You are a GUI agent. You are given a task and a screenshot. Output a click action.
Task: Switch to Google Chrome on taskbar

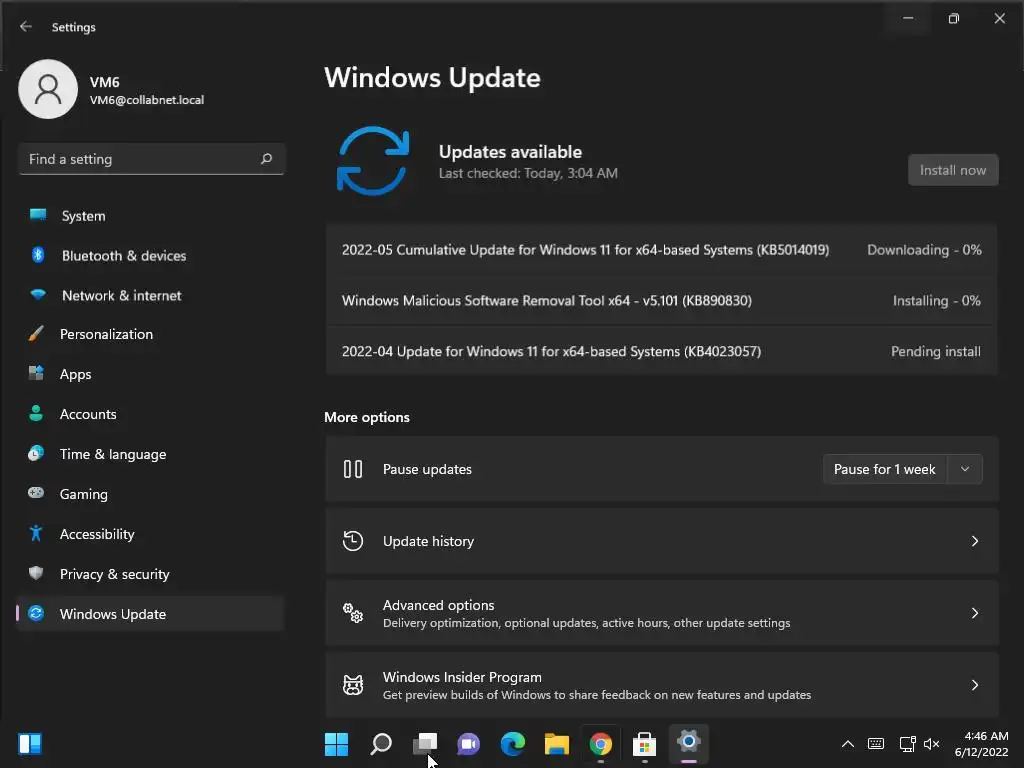(600, 744)
